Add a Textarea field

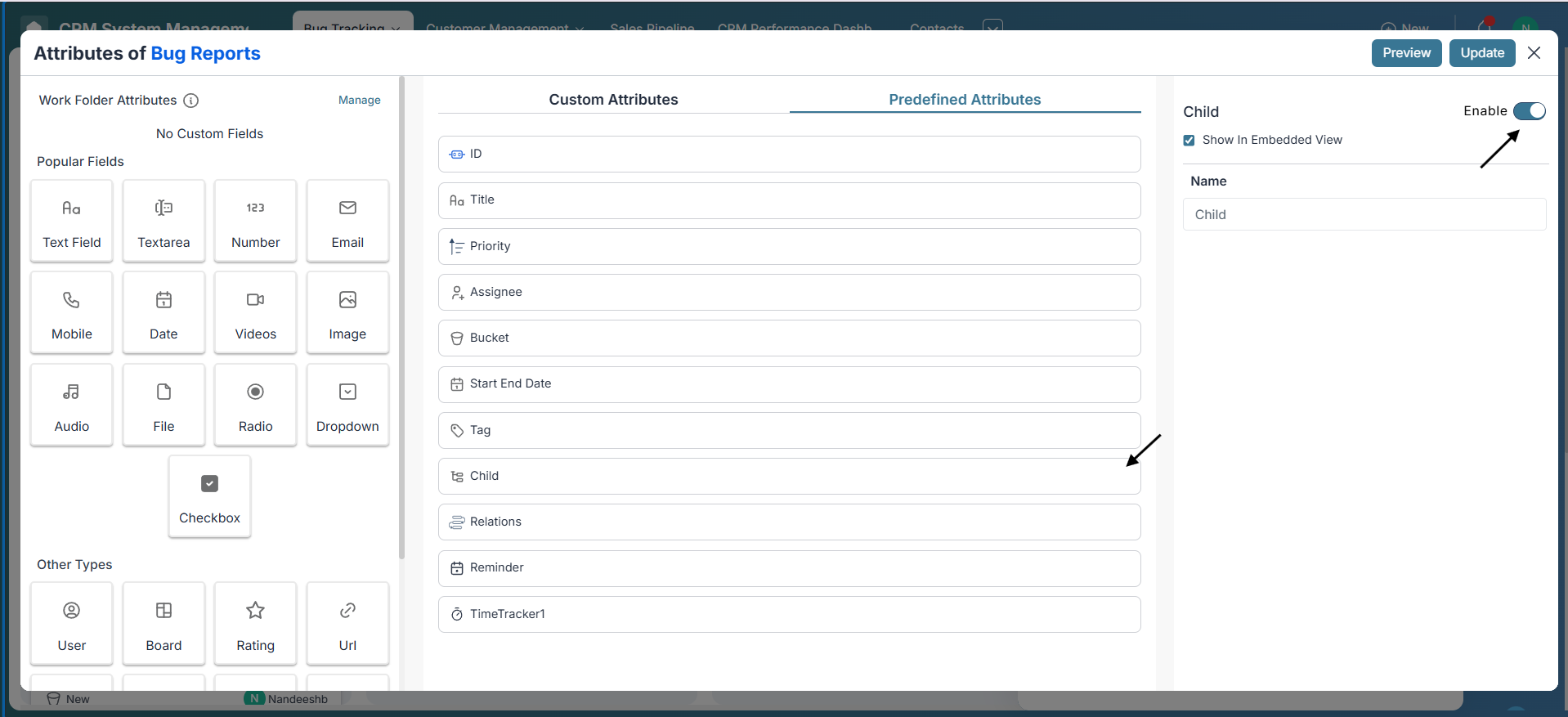164,222
